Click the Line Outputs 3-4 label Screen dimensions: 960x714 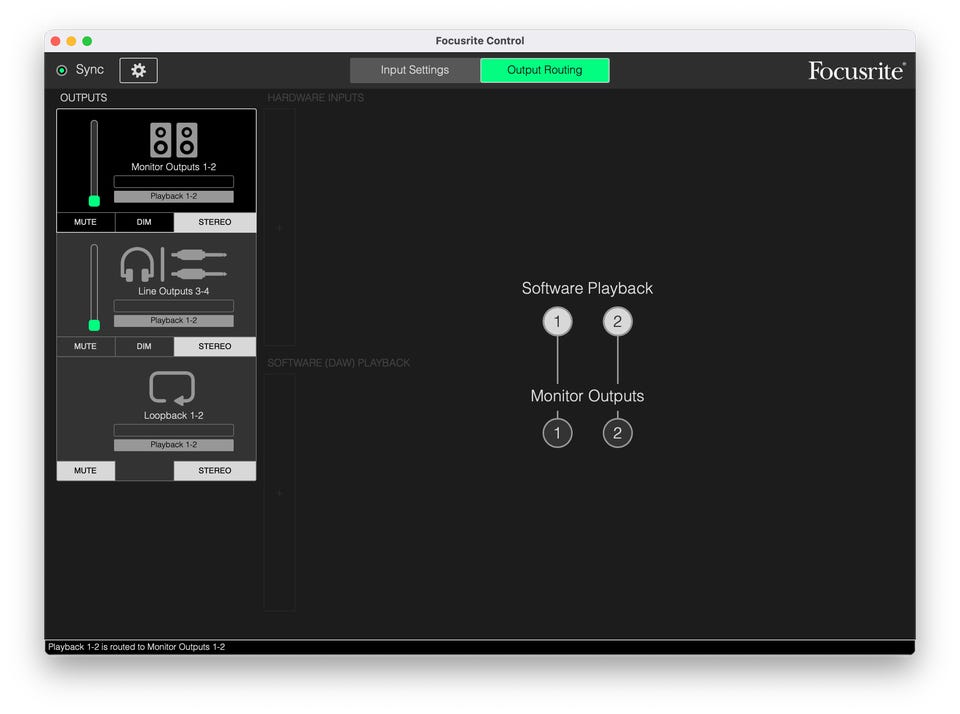tap(174, 291)
